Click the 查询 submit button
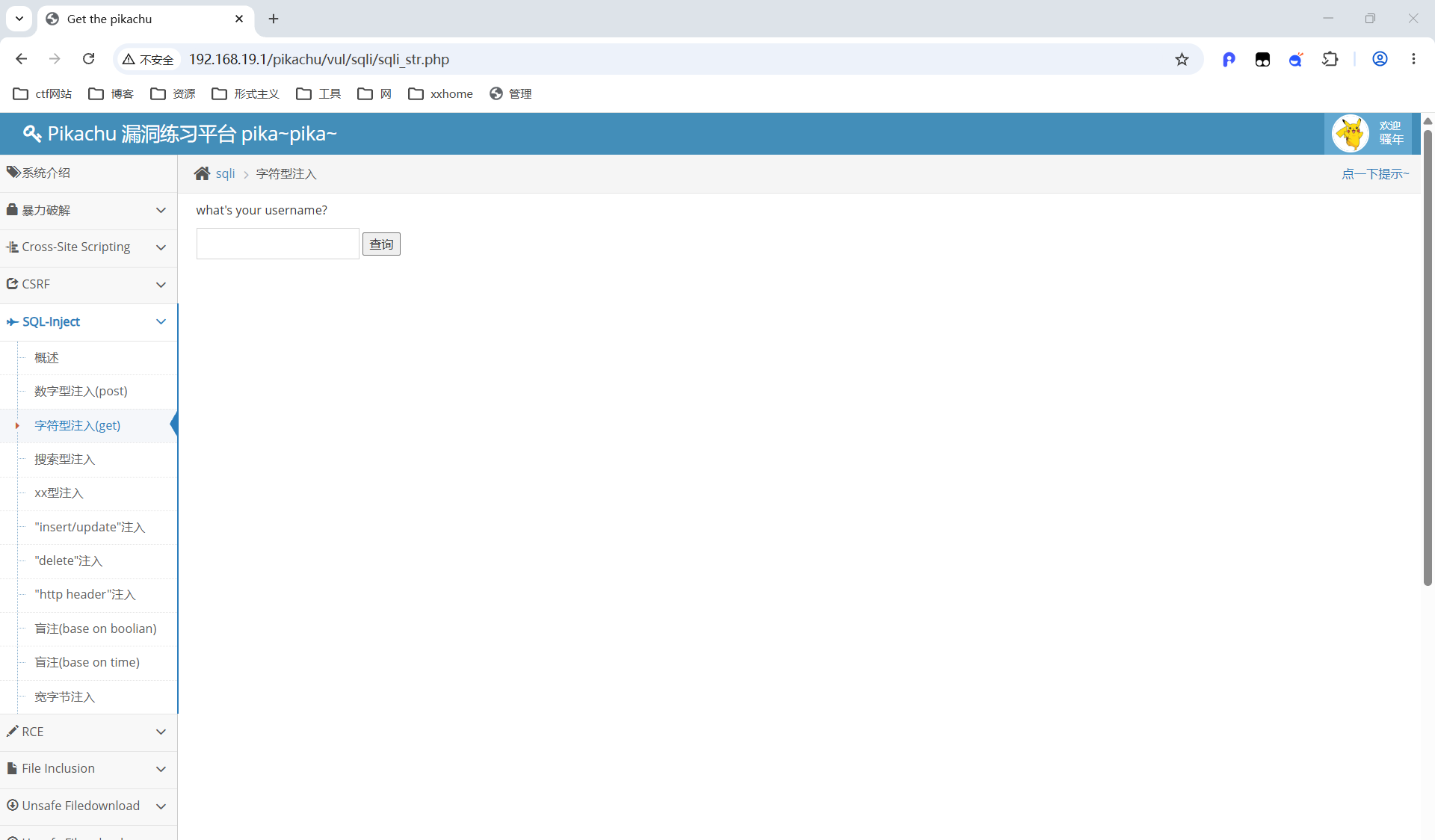The image size is (1435, 840). tap(381, 244)
